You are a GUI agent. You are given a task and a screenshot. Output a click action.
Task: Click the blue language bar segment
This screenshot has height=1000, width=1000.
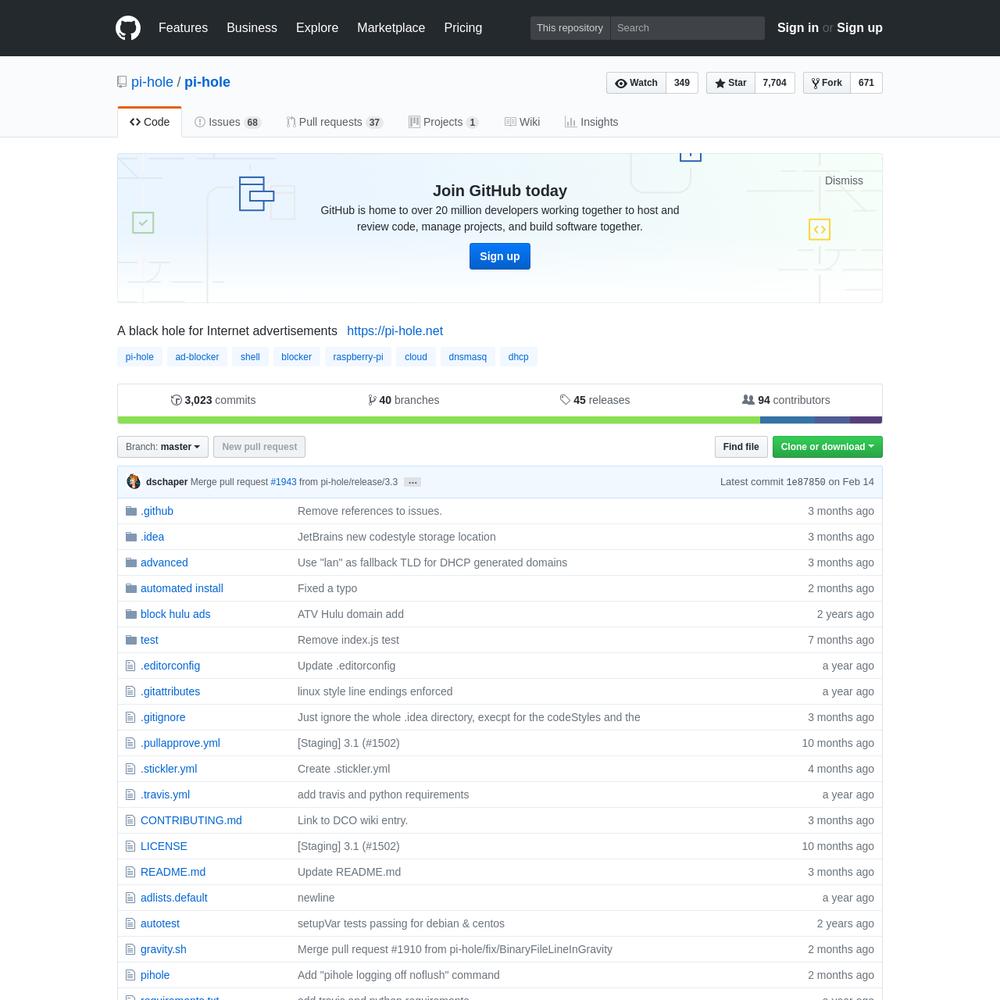point(786,420)
